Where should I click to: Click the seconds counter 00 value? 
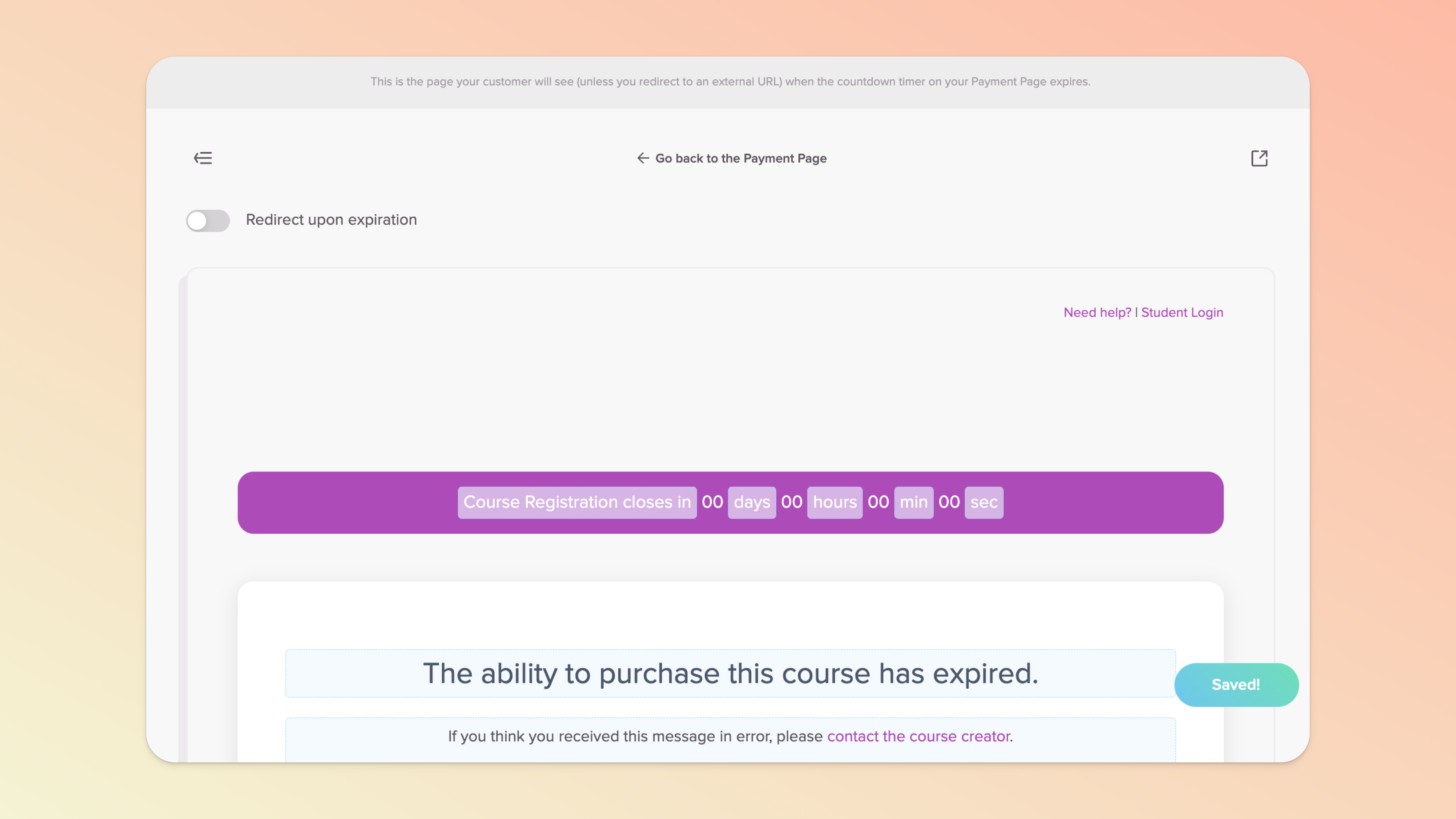pos(949,502)
